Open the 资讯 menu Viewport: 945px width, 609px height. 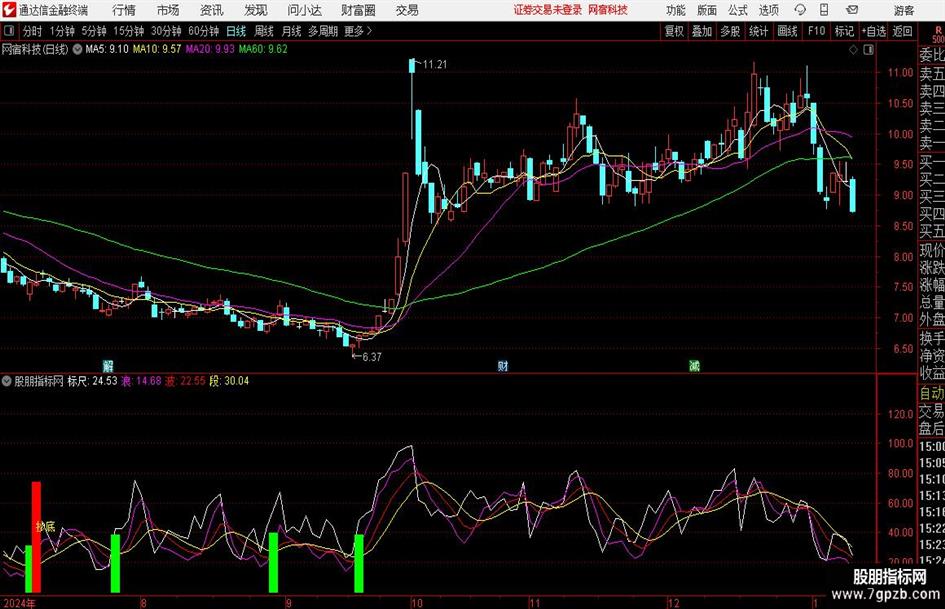(212, 10)
